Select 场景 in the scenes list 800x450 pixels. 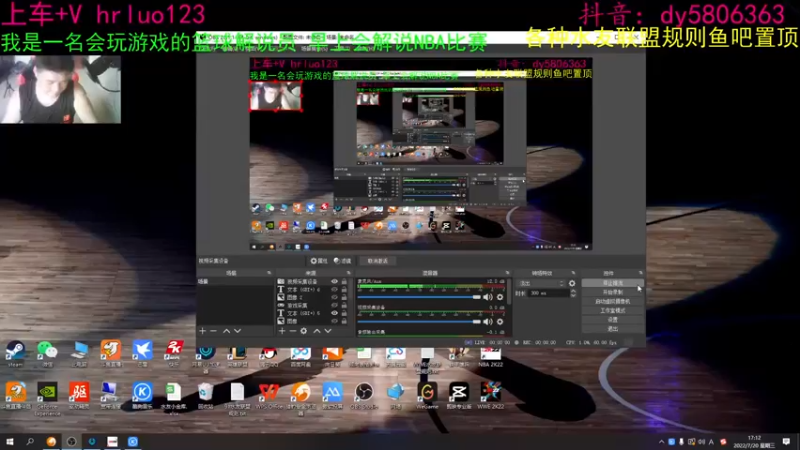coord(235,282)
